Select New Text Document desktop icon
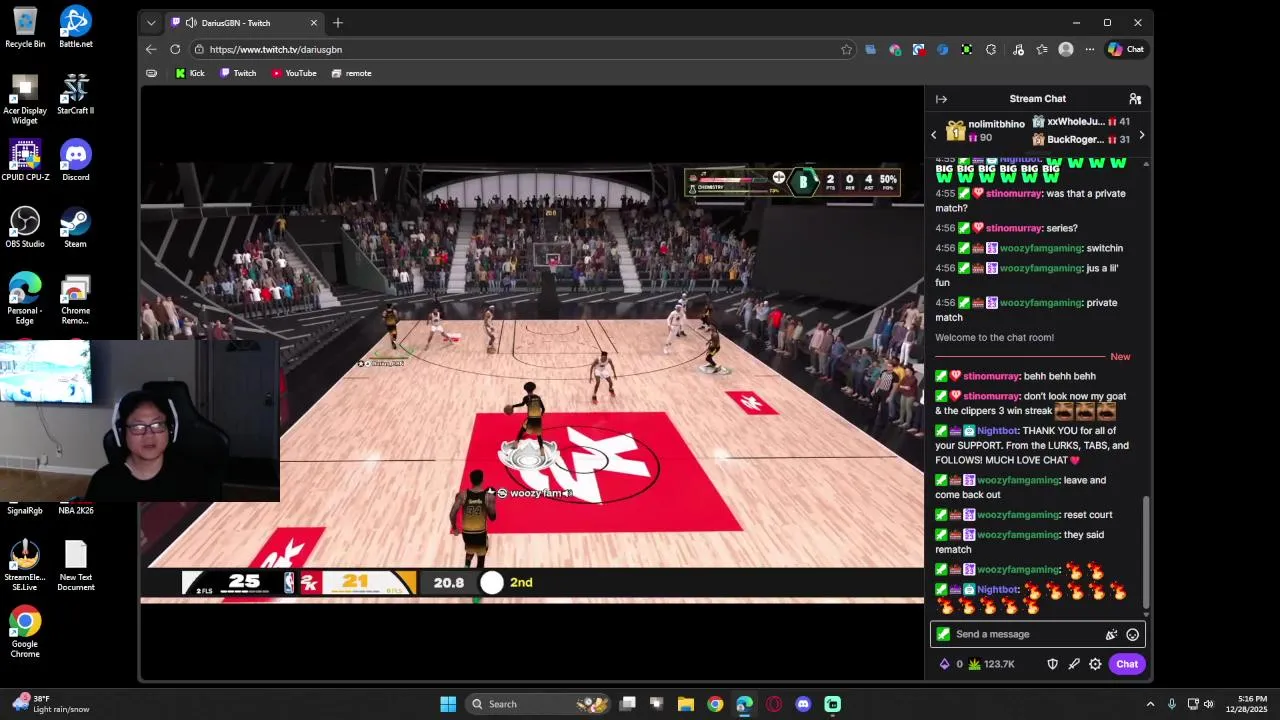This screenshot has height=720, width=1280. pyautogui.click(x=76, y=566)
